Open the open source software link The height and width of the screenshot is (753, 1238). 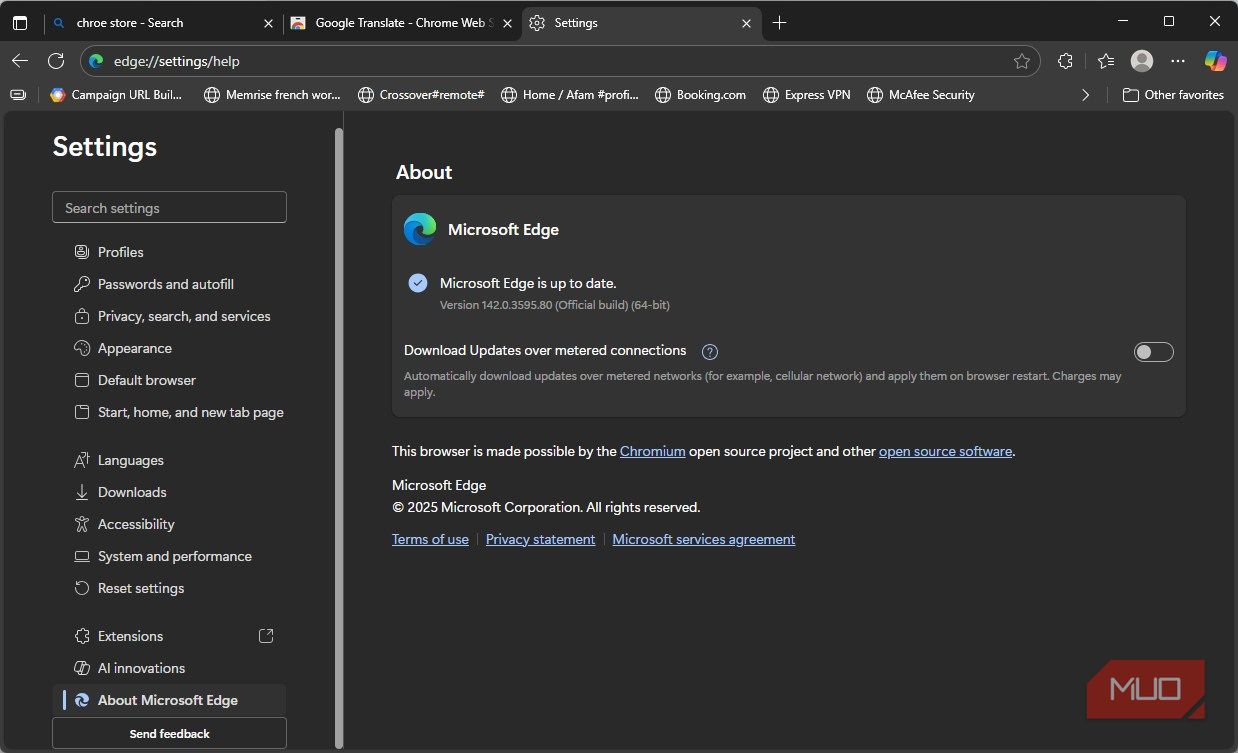click(x=945, y=451)
